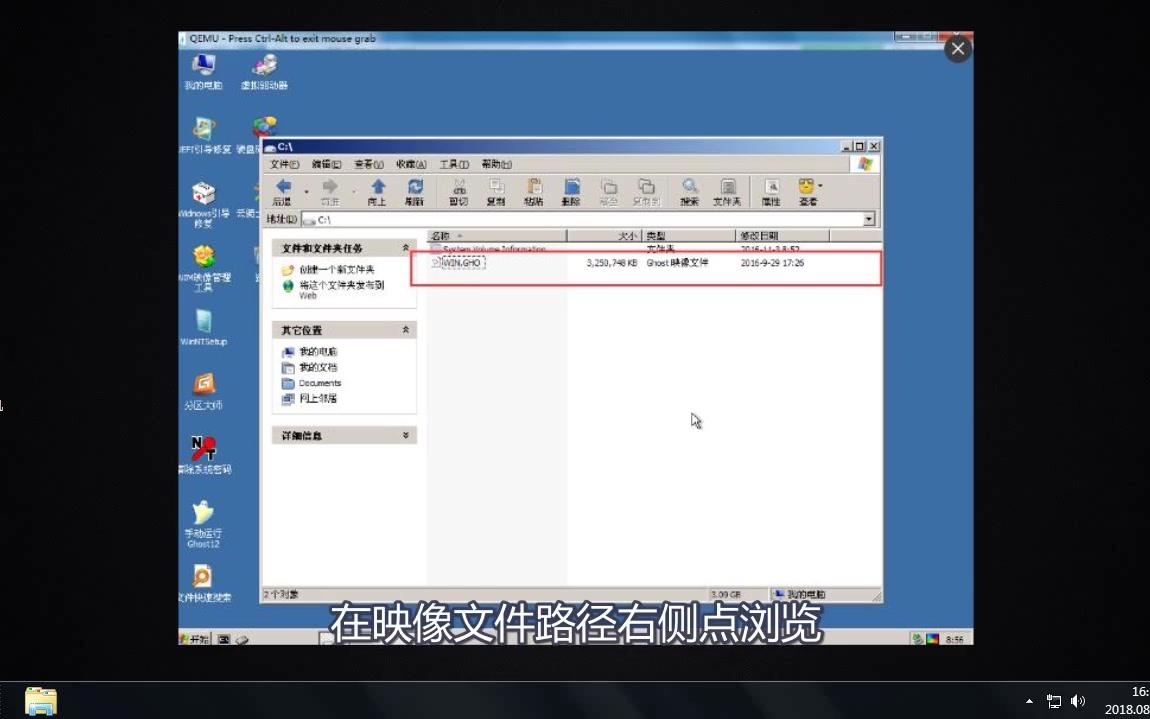
Task: Launch 分区大师 from the desktop
Action: coord(203,388)
